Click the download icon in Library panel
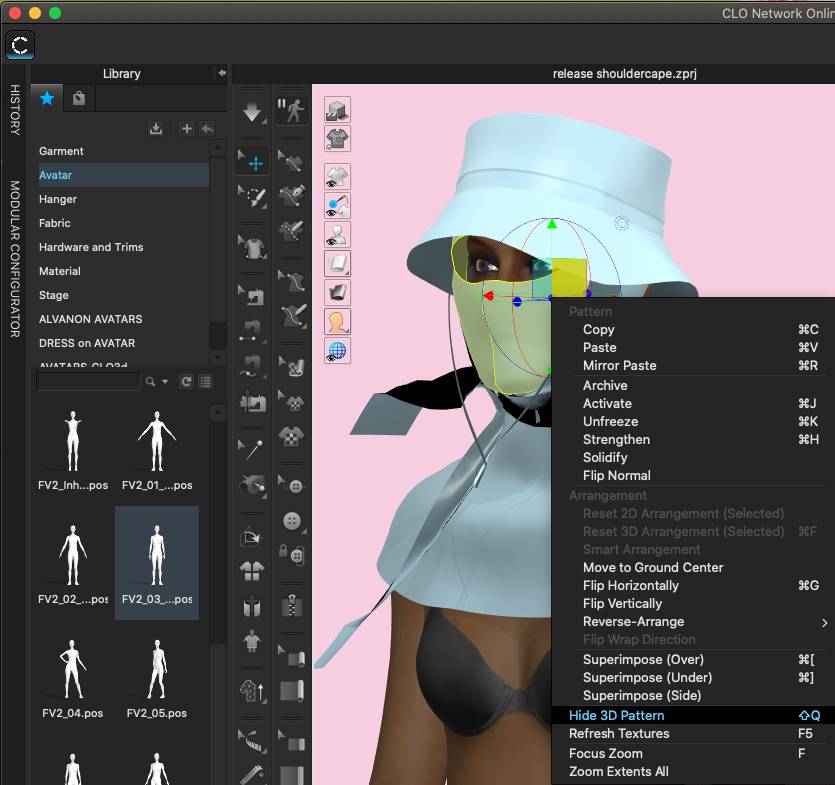Viewport: 835px width, 785px height. coord(156,128)
